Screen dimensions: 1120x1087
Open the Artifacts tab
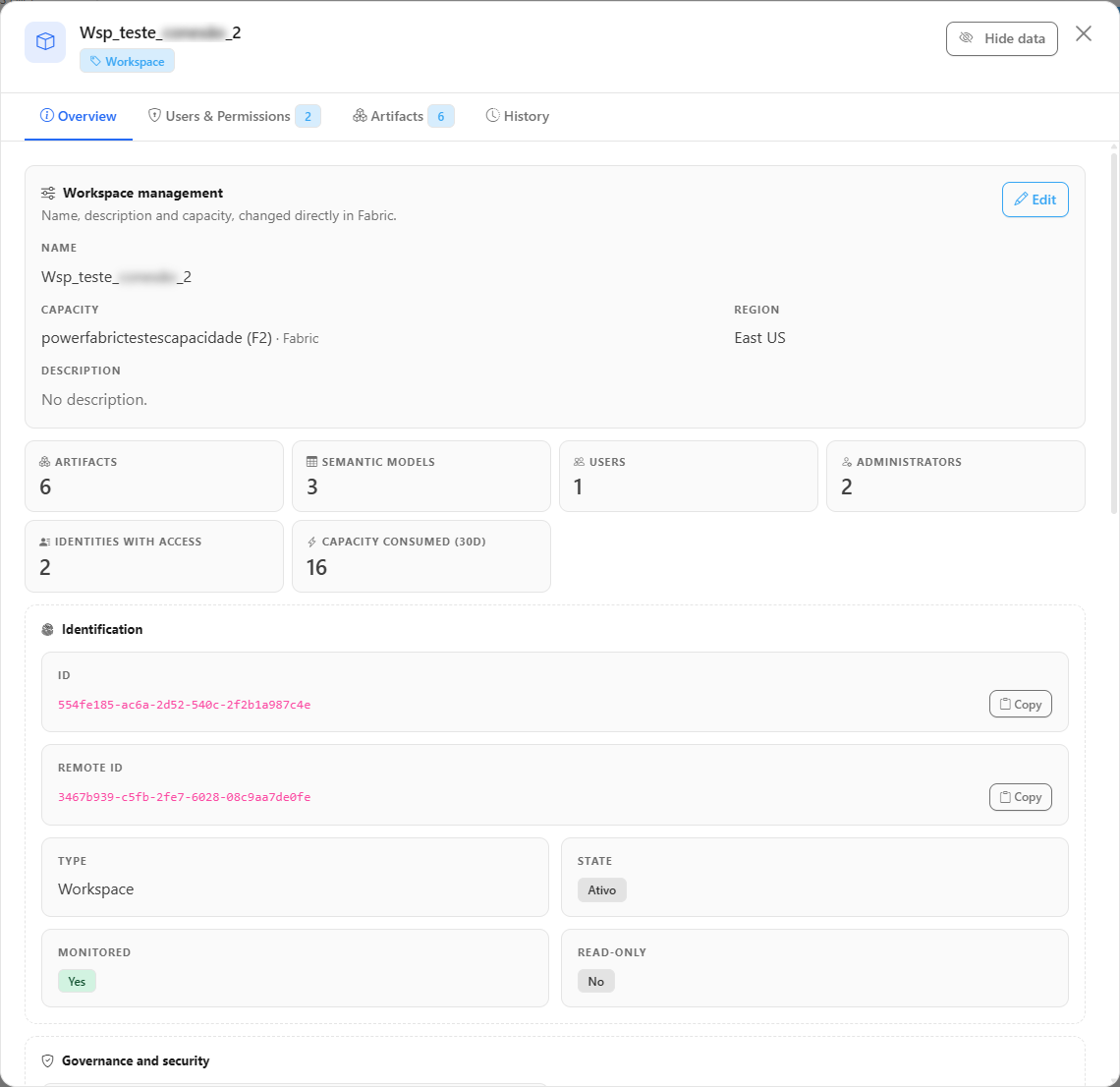coord(403,116)
